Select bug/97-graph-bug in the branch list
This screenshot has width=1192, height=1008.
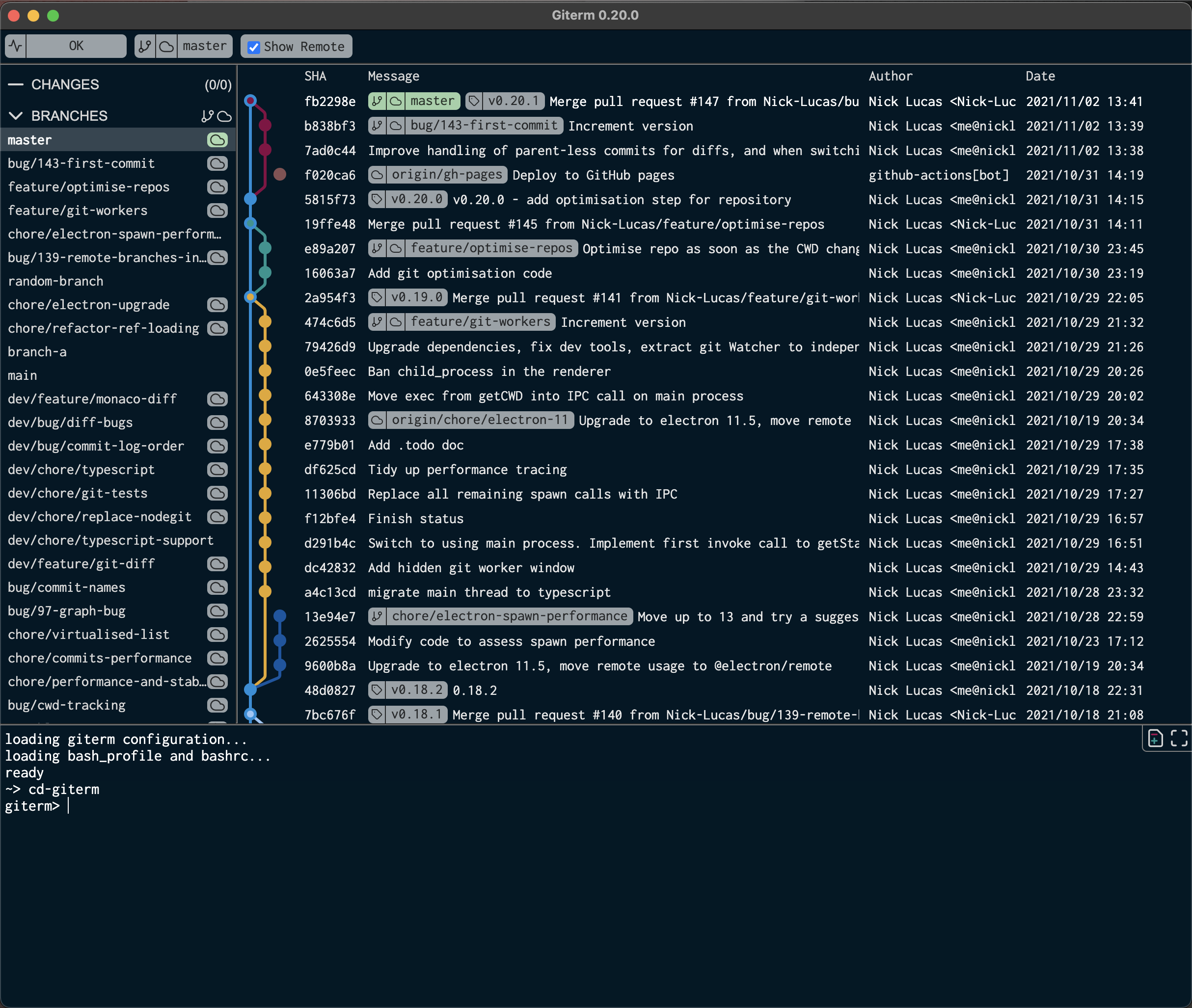tap(66, 611)
